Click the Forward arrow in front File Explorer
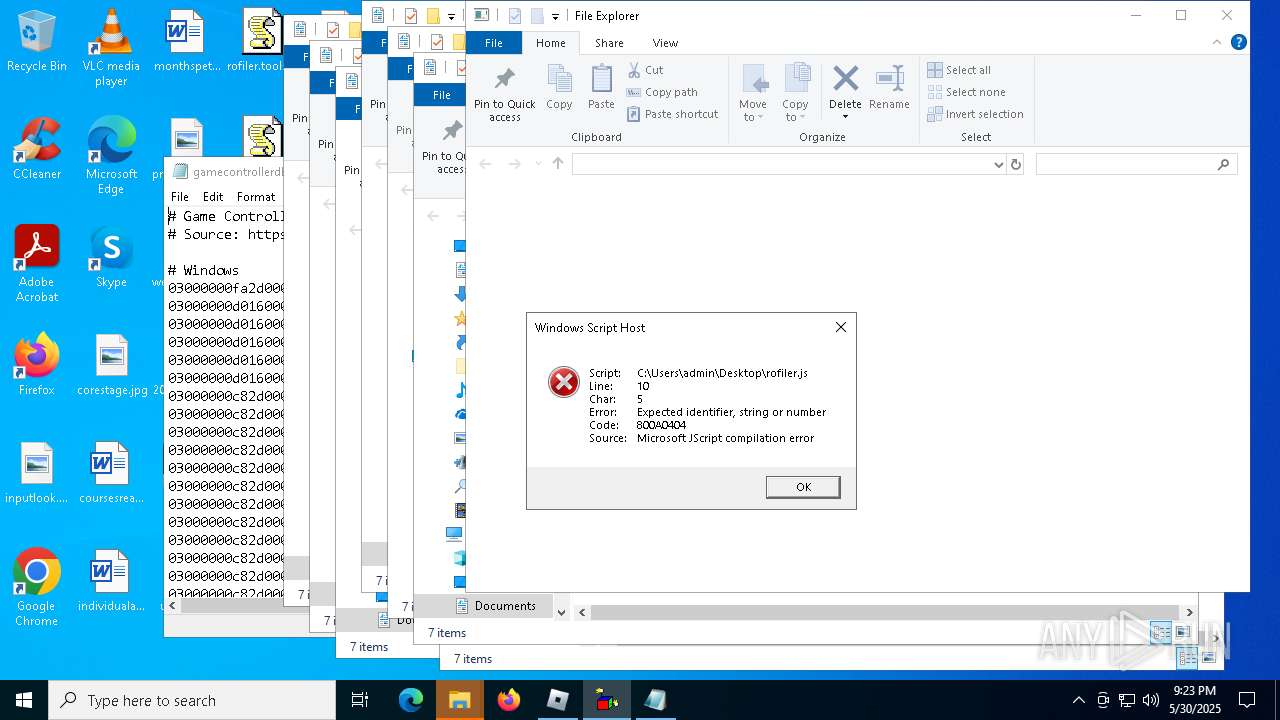Viewport: 1280px width, 720px height. (x=514, y=164)
